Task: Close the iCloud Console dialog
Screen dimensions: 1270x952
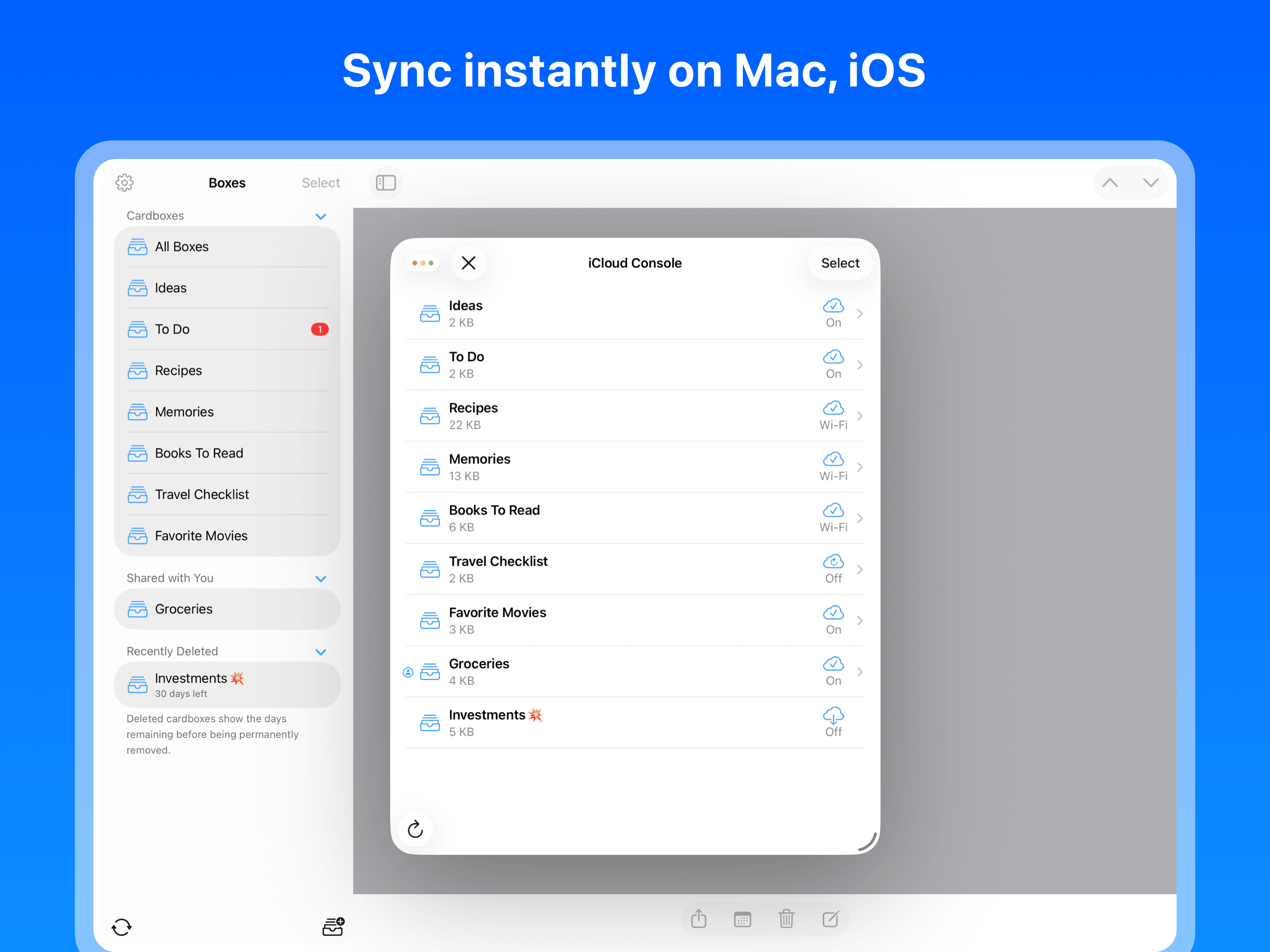Action: pyautogui.click(x=469, y=263)
